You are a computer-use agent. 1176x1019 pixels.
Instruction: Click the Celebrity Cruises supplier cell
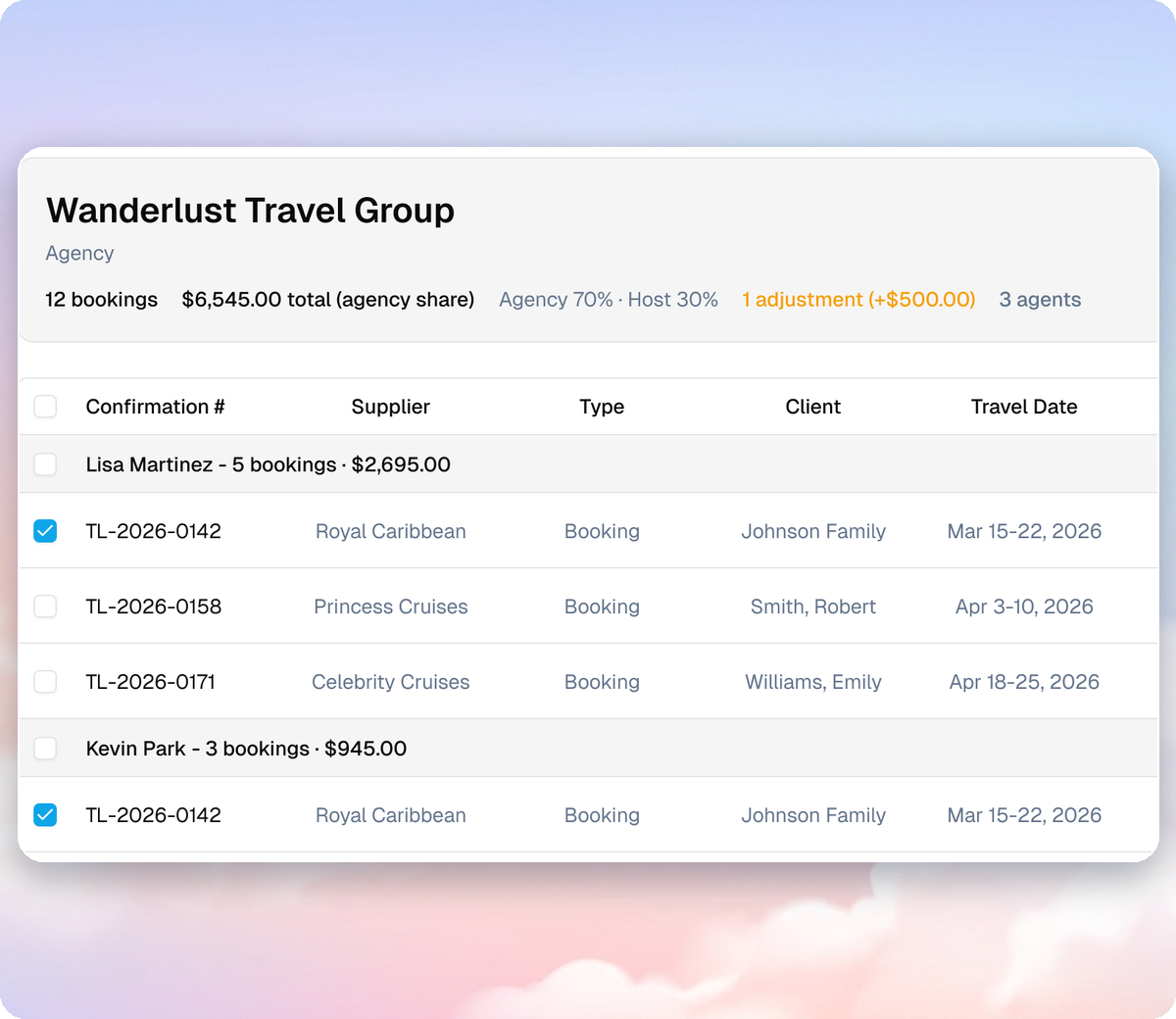coord(391,682)
